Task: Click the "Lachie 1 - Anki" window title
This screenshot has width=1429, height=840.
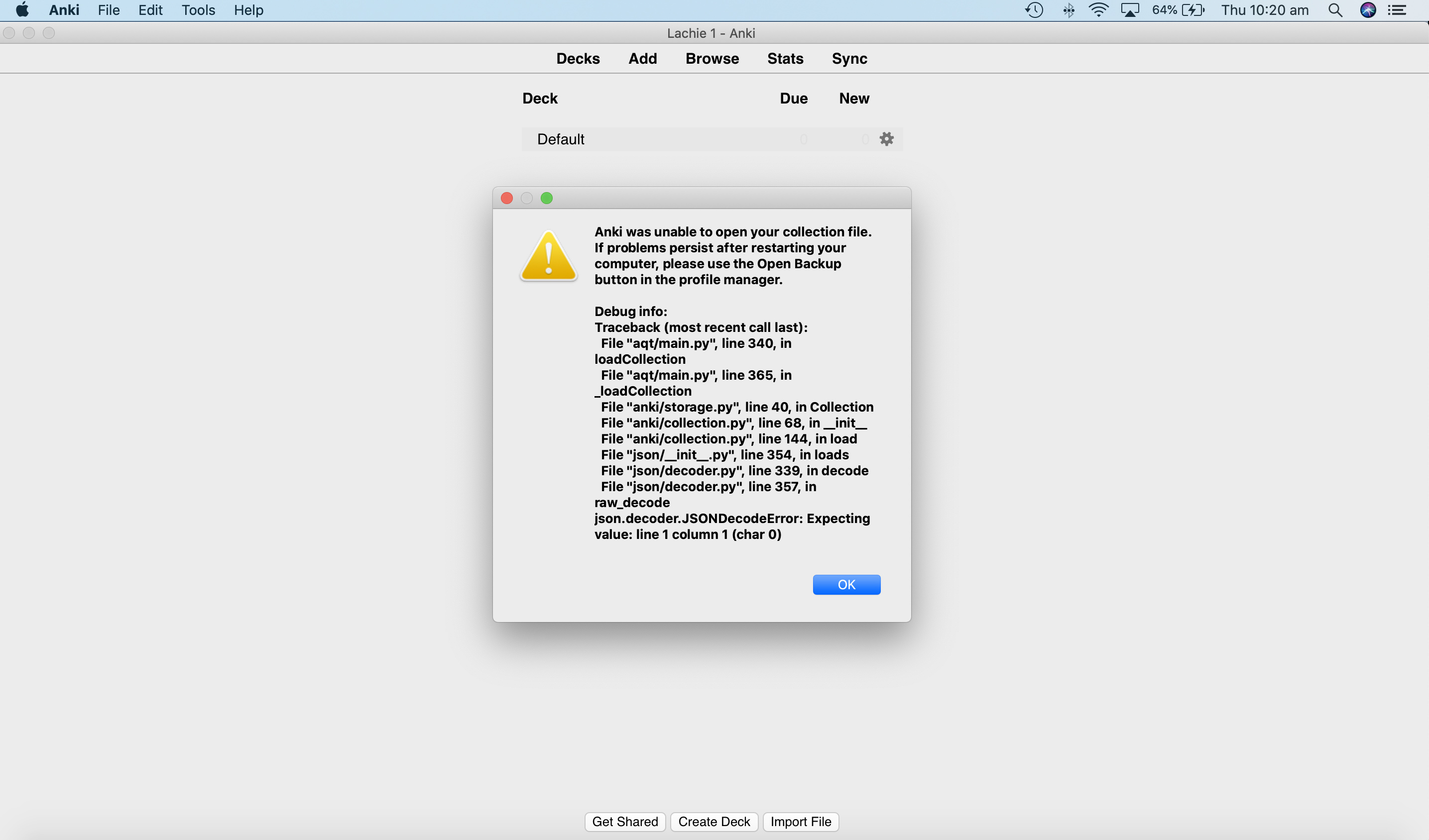Action: pos(711,33)
